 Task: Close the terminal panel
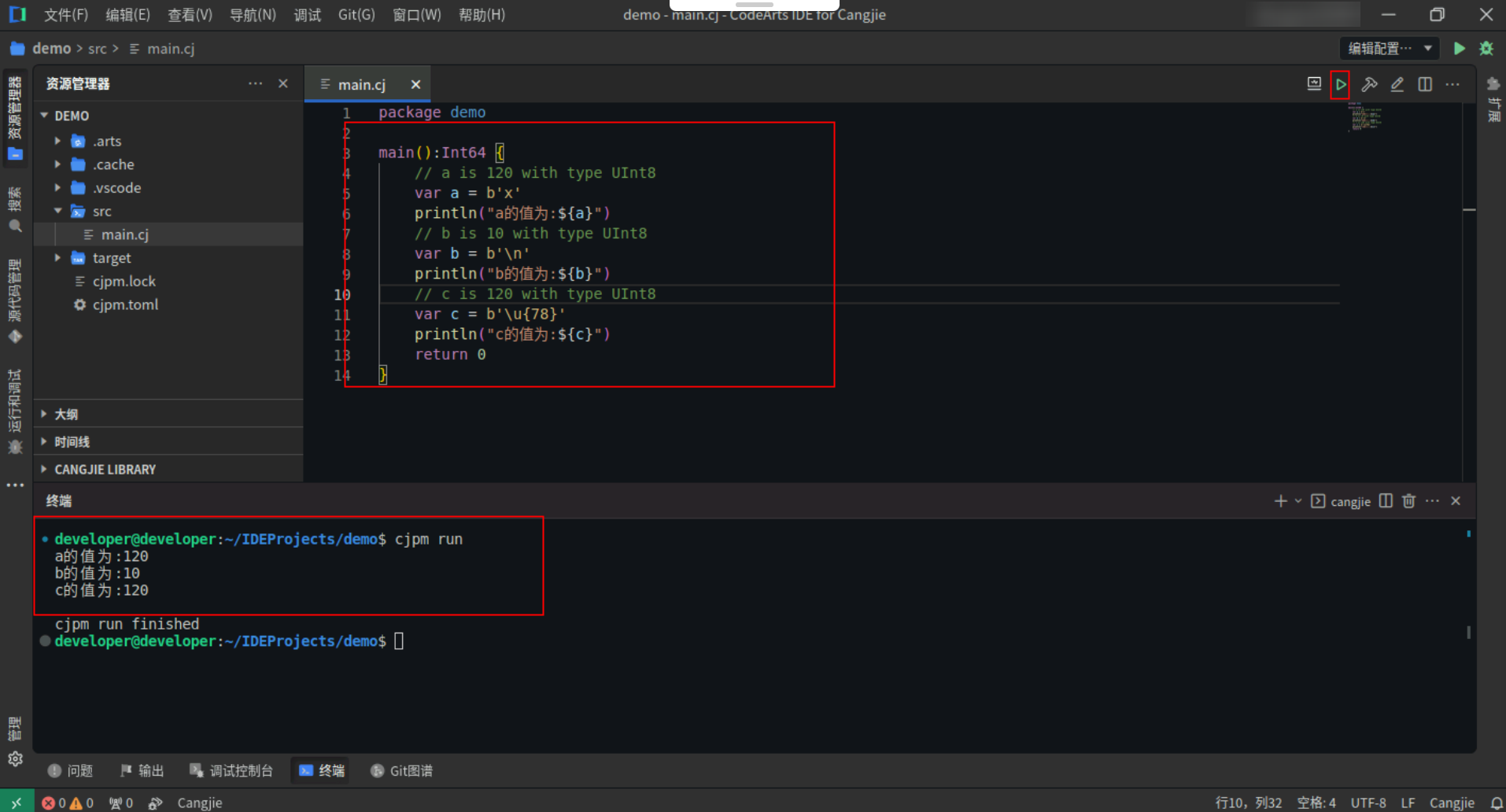[1456, 501]
